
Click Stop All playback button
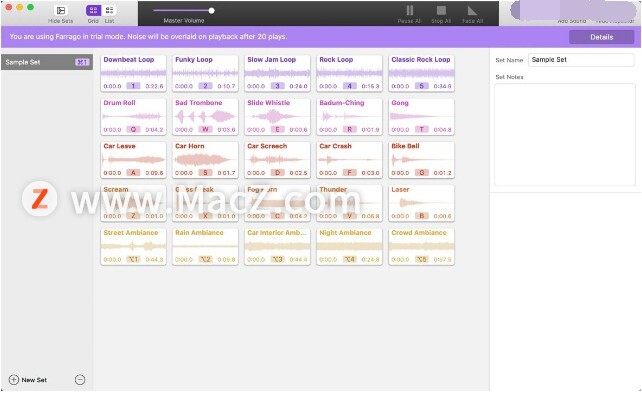[441, 11]
